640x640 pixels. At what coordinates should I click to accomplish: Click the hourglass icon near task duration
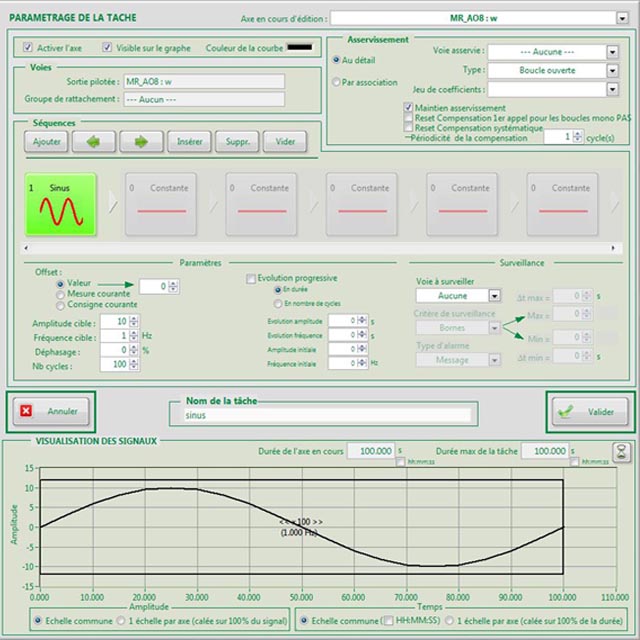(x=621, y=450)
